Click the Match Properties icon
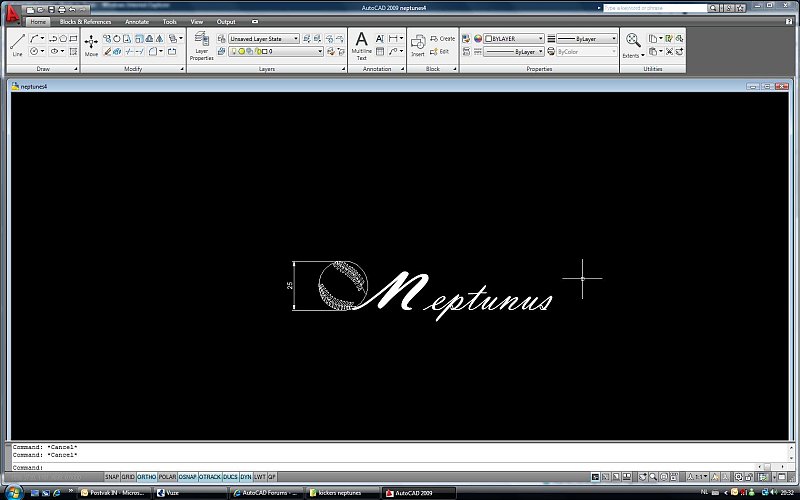The image size is (800, 500). (466, 38)
